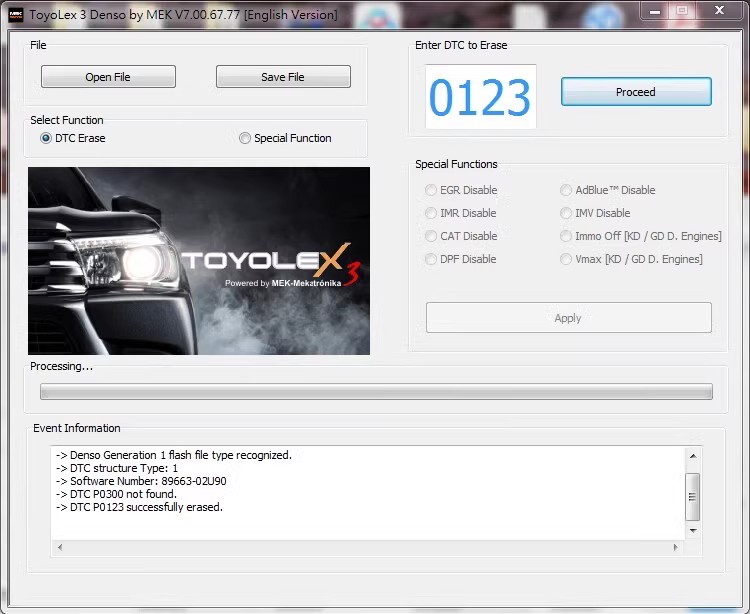Click the ToyoLex 3 splash image

point(199,261)
